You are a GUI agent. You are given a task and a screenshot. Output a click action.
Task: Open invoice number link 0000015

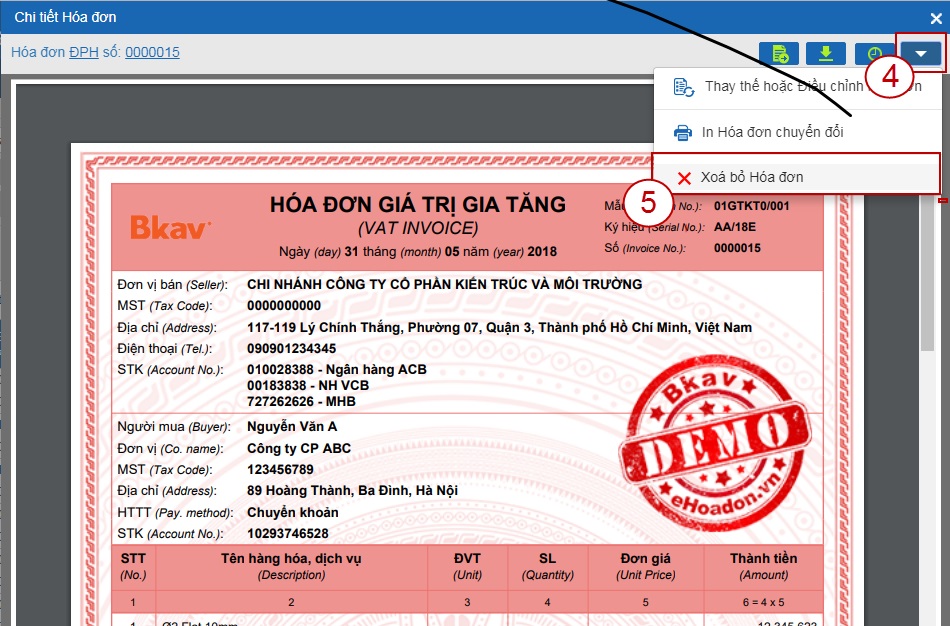point(152,52)
